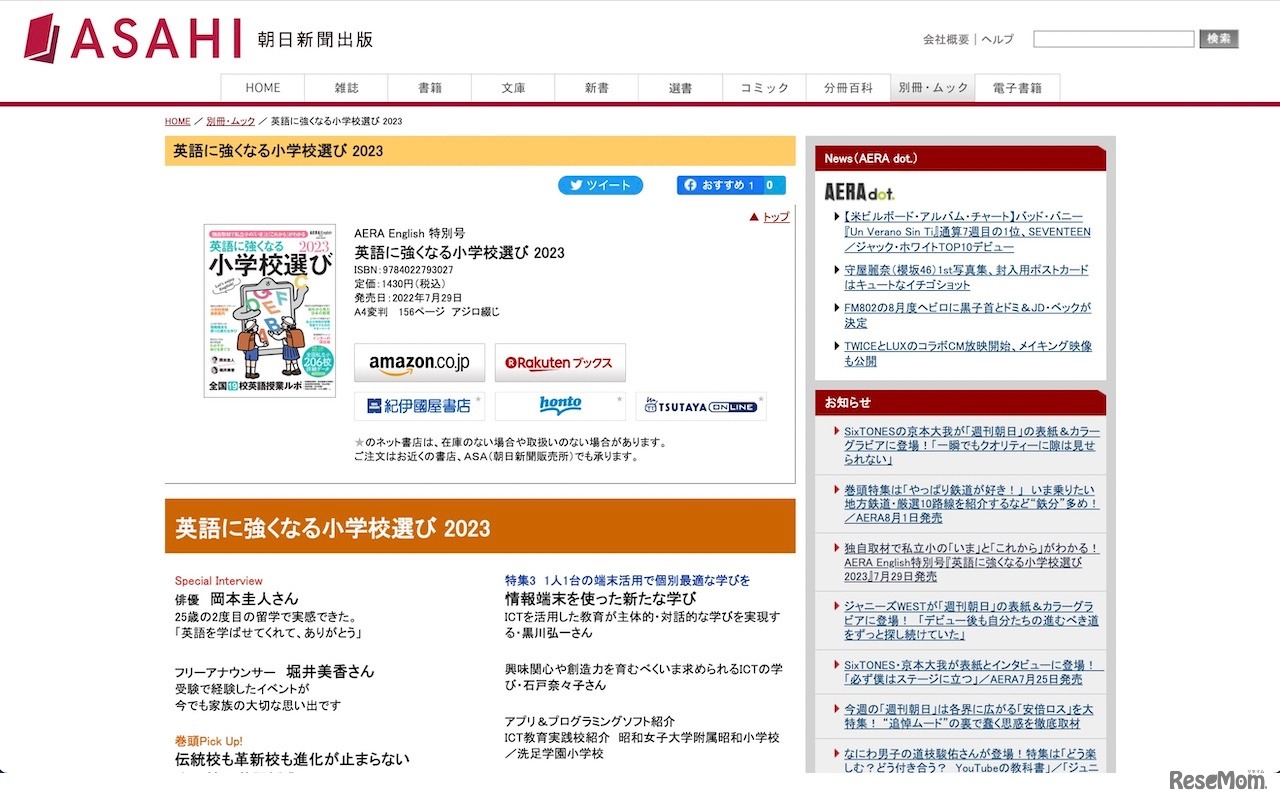1280x803 pixels.
Task: Open the honto store button
Action: click(x=560, y=406)
